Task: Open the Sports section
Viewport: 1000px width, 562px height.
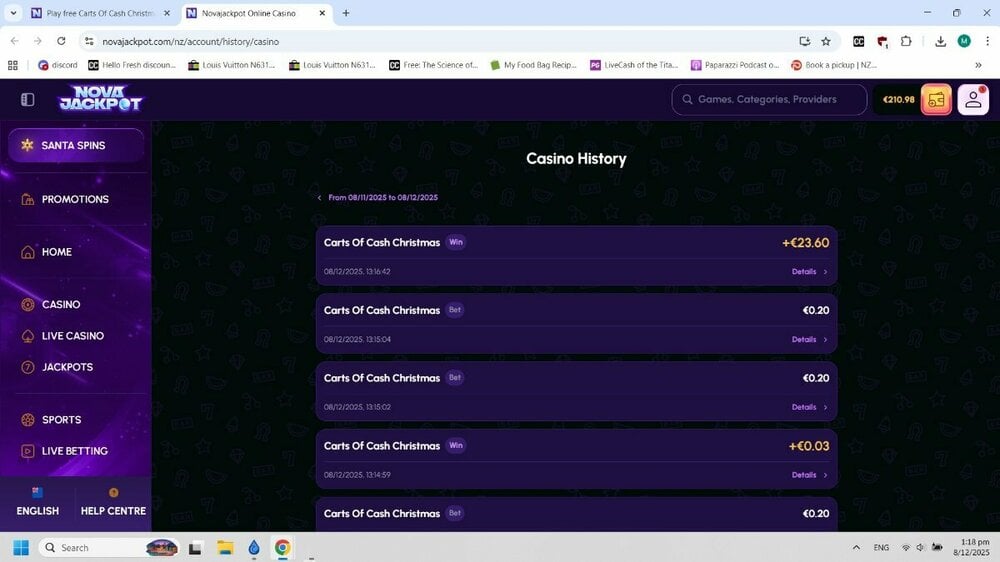Action: [61, 420]
